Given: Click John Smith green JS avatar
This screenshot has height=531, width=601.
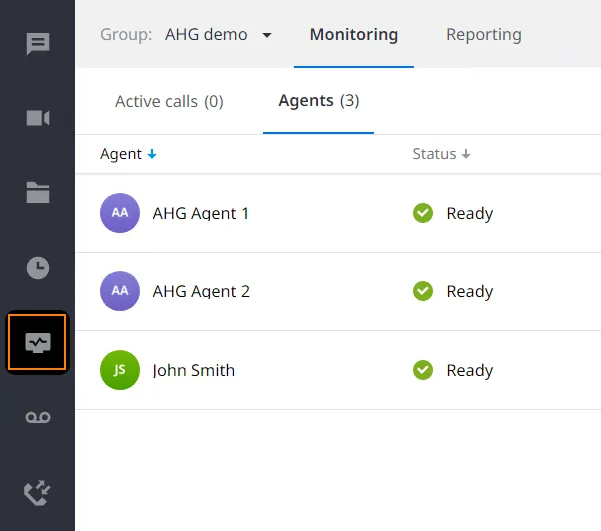Looking at the screenshot, I should coord(120,370).
